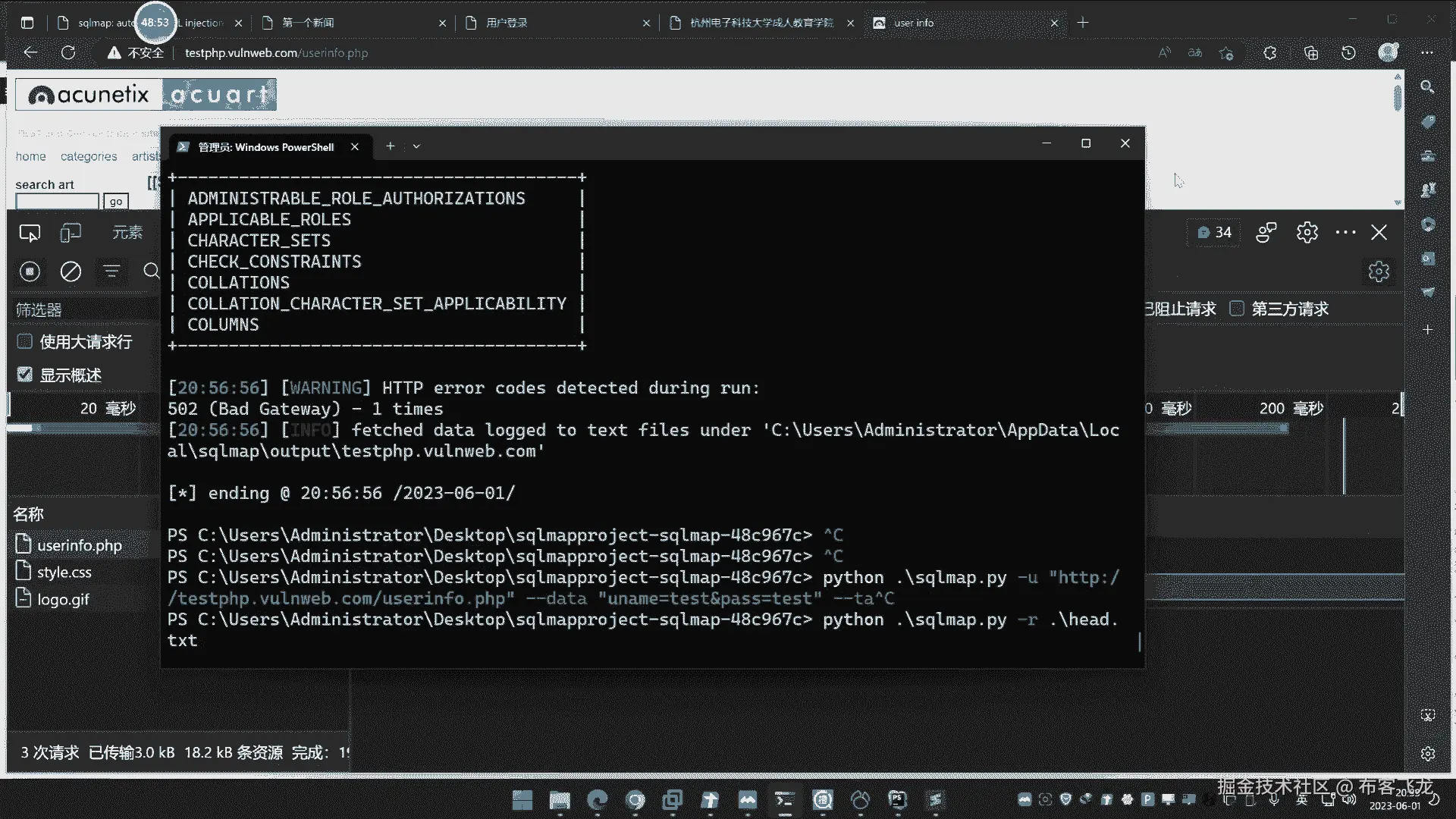Open the new PowerShell tab plus button

pos(390,146)
